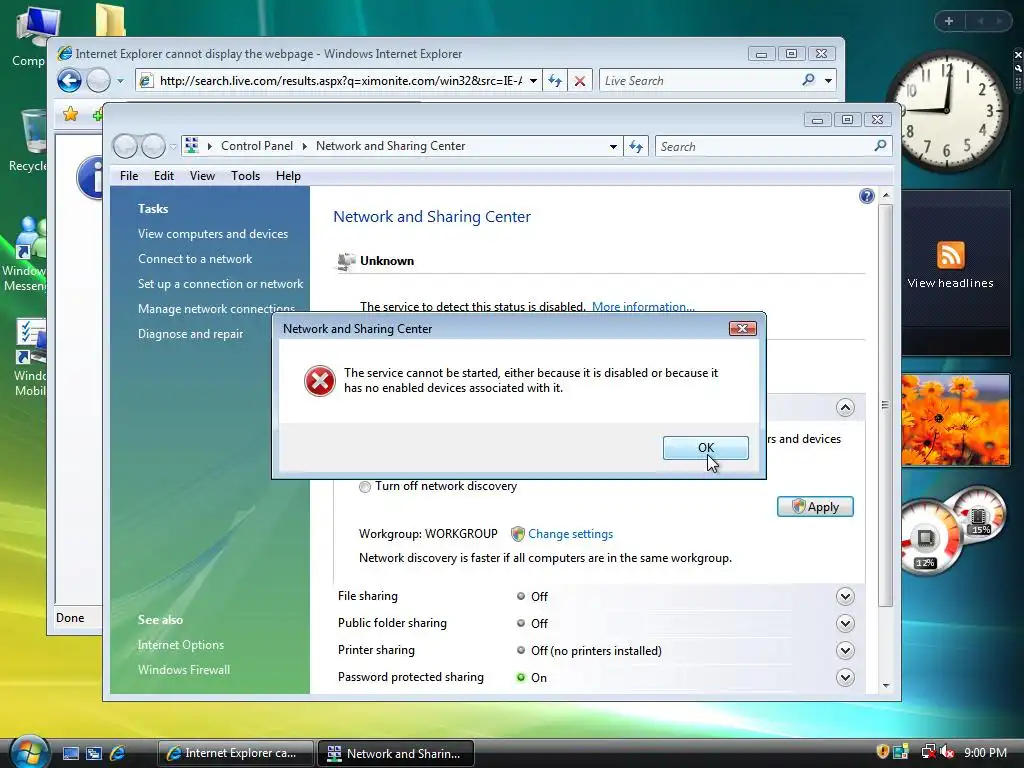Click the analog clock gadget
This screenshot has width=1024, height=768.
tap(946, 110)
